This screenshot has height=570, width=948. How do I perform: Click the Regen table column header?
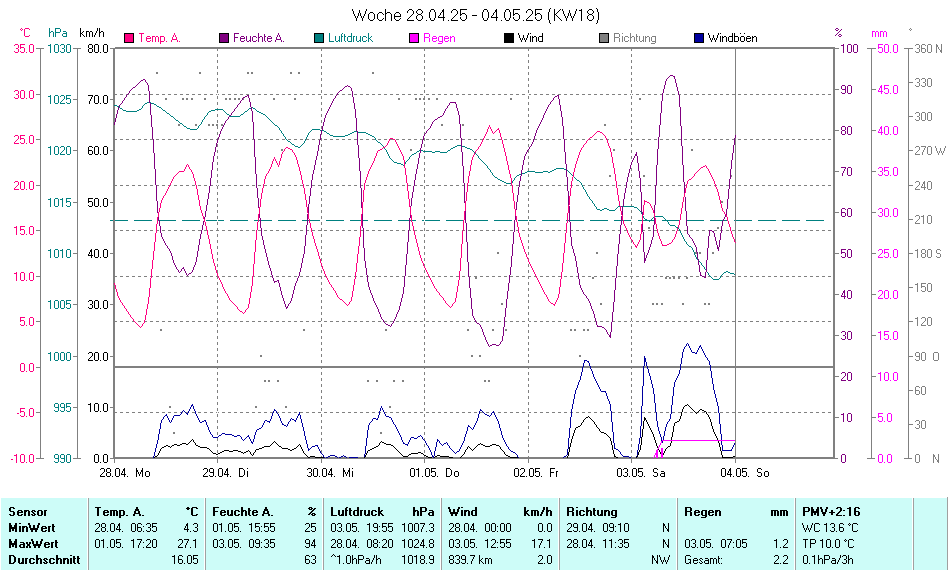703,512
